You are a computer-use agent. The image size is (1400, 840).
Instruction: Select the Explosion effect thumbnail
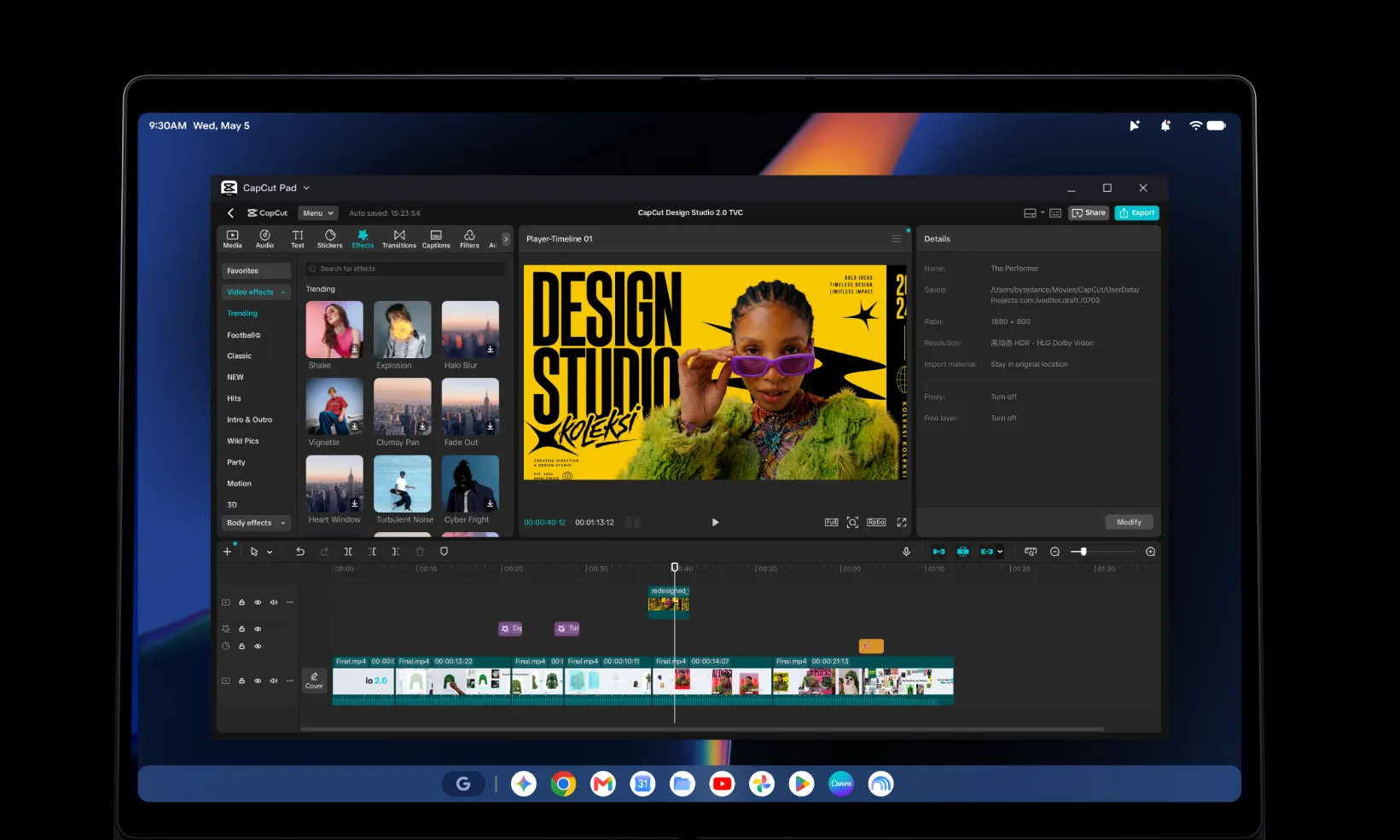coord(403,329)
